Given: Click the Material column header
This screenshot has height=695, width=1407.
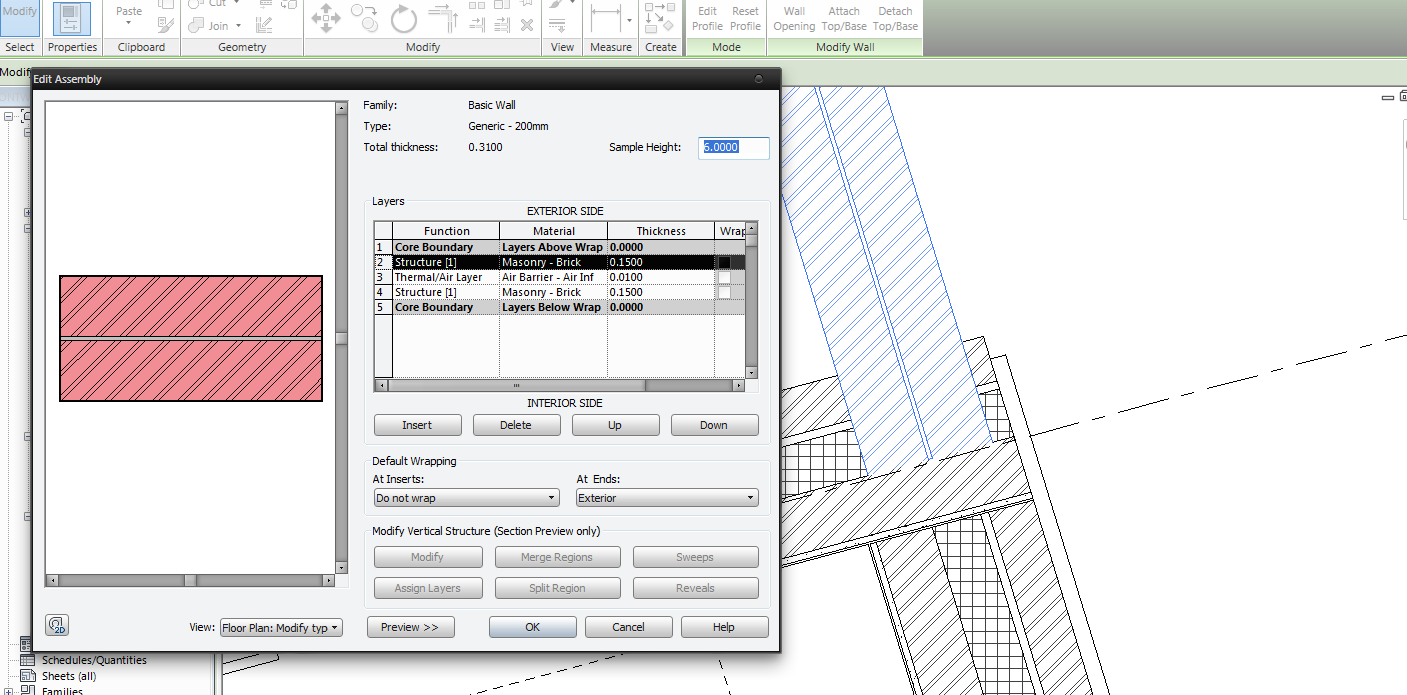Looking at the screenshot, I should coord(553,231).
